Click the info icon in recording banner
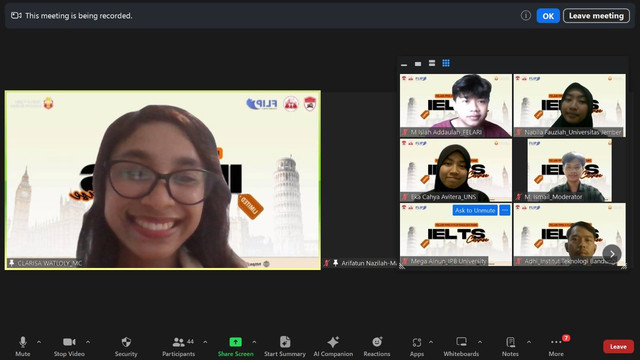The height and width of the screenshot is (360, 640). pyautogui.click(x=526, y=16)
